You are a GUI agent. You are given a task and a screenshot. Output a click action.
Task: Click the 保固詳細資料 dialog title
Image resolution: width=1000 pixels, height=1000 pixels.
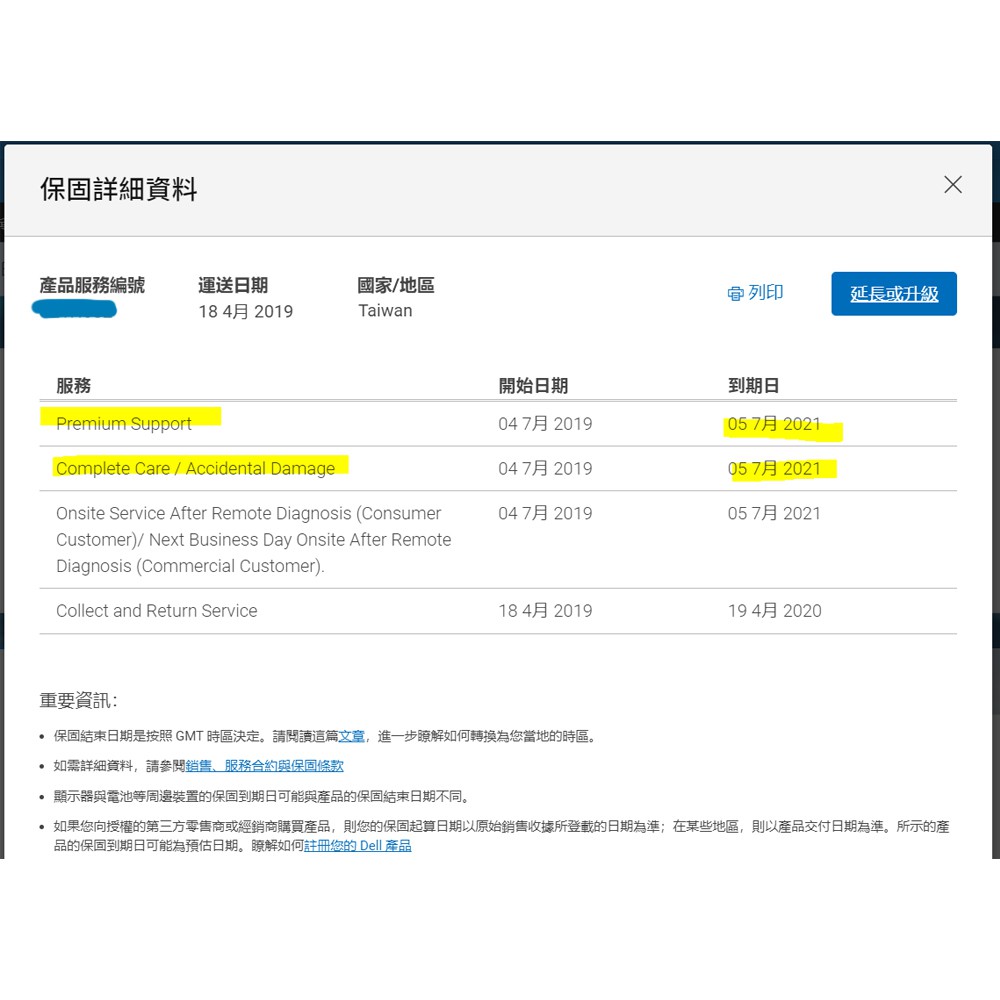pos(119,190)
